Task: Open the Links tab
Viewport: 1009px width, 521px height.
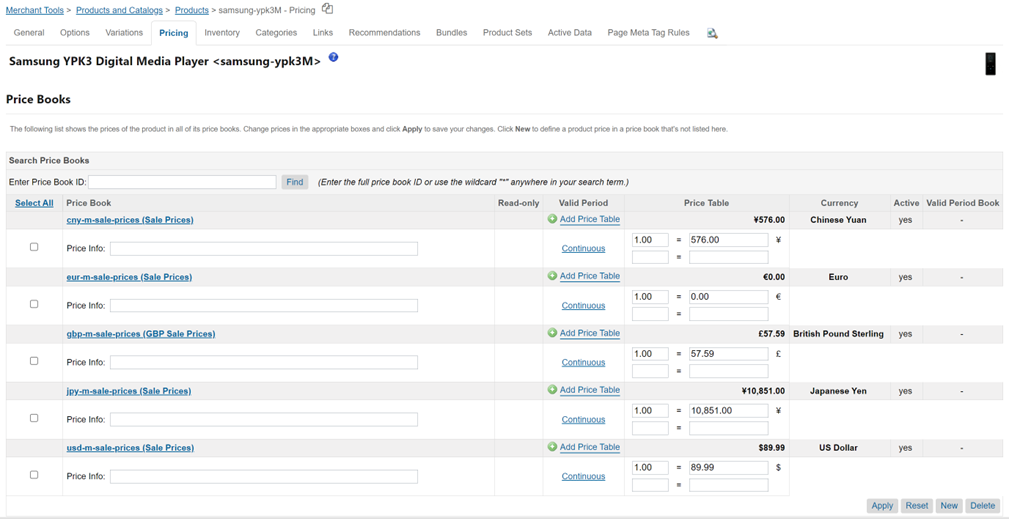Action: tap(323, 33)
